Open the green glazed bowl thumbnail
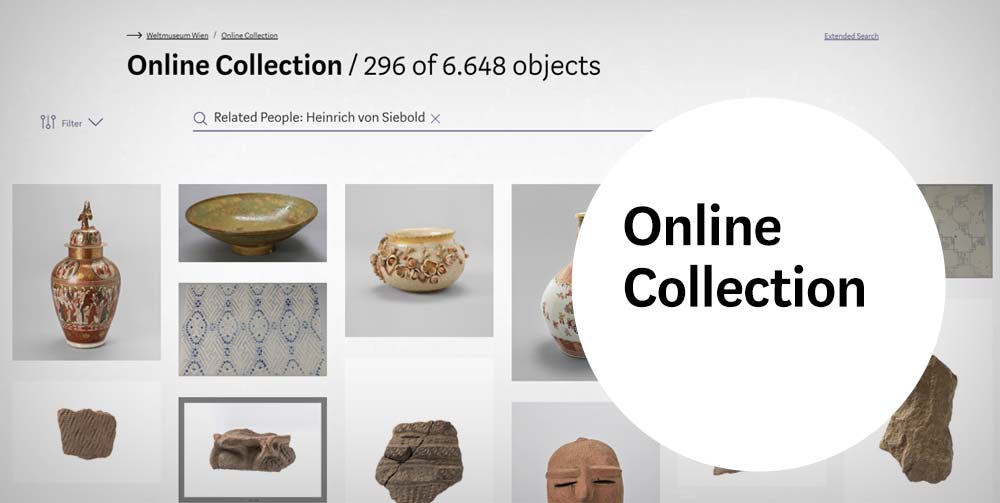 point(253,223)
